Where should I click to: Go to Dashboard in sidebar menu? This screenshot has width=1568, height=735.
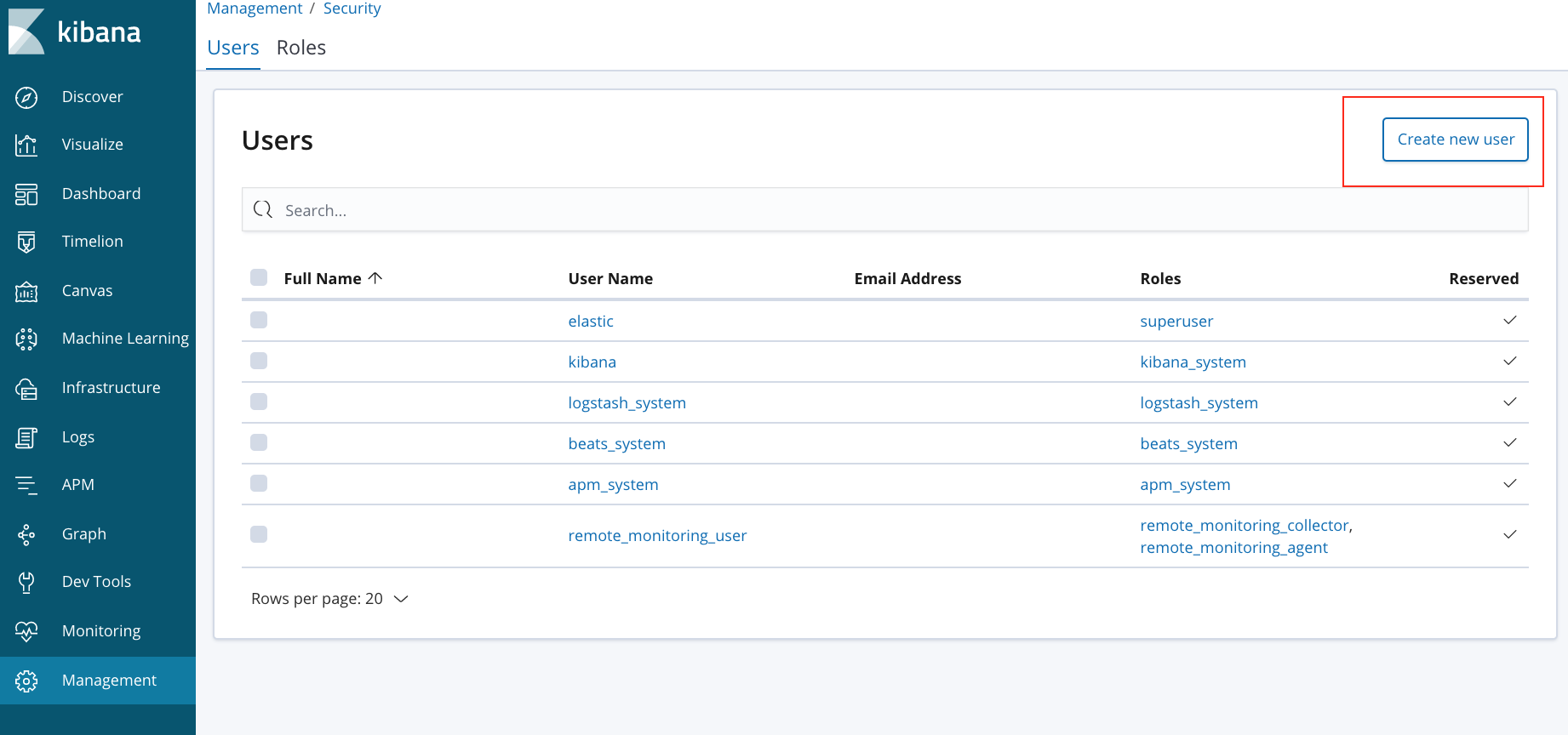(x=101, y=194)
